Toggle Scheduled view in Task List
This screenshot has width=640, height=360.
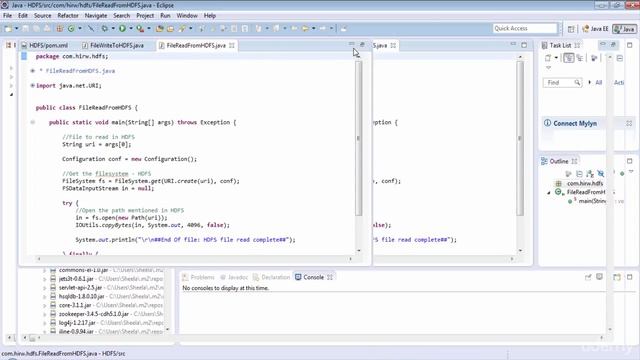coord(580,58)
